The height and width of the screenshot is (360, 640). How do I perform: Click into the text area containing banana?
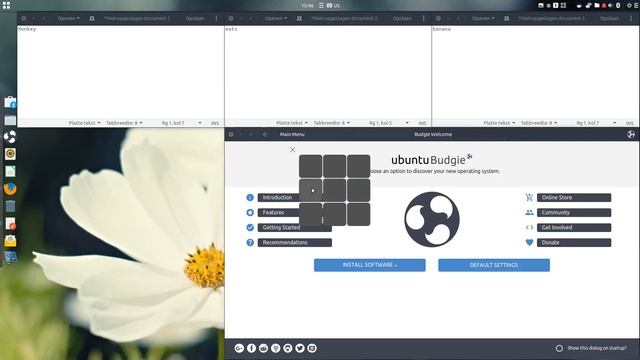535,72
